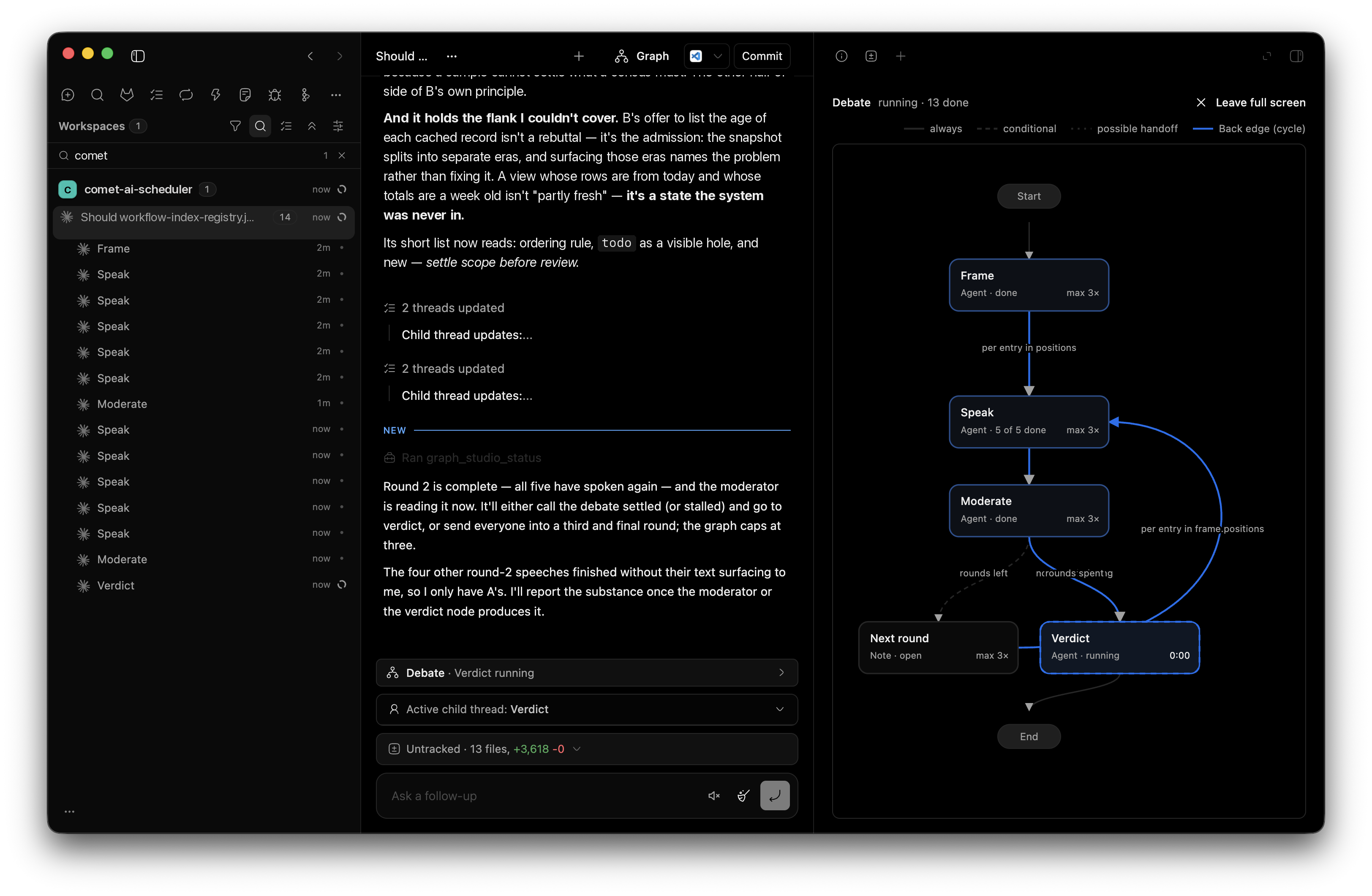Toggle the workspace search button
This screenshot has height=896, width=1372.
pos(261,125)
